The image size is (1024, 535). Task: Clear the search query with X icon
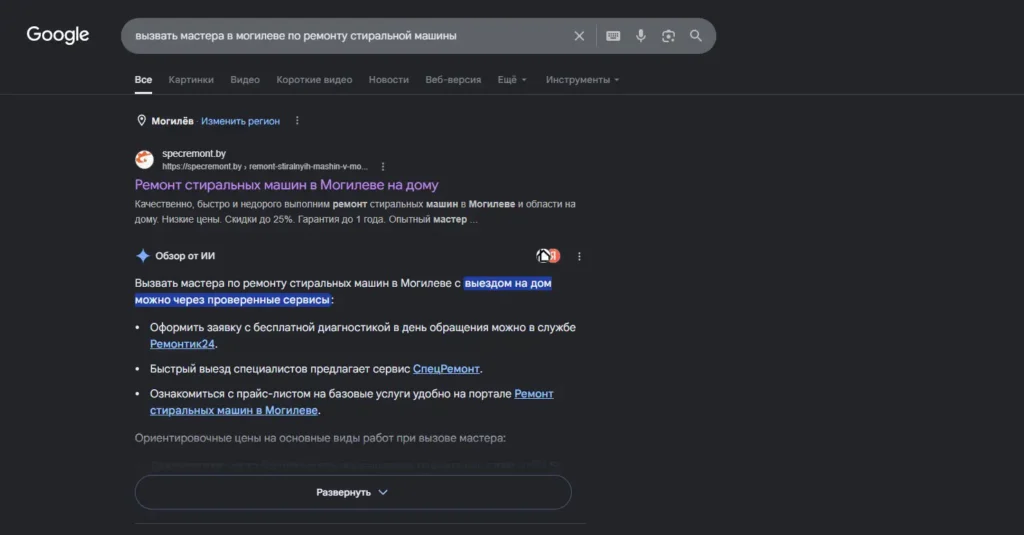(579, 36)
